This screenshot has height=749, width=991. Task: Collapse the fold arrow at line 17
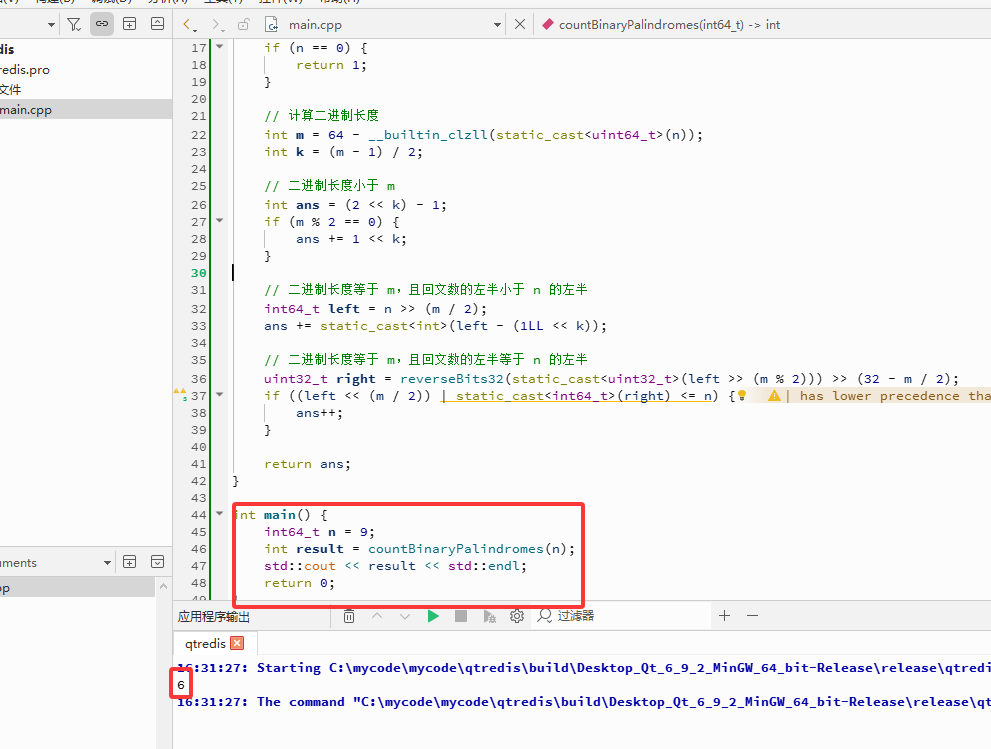point(220,46)
